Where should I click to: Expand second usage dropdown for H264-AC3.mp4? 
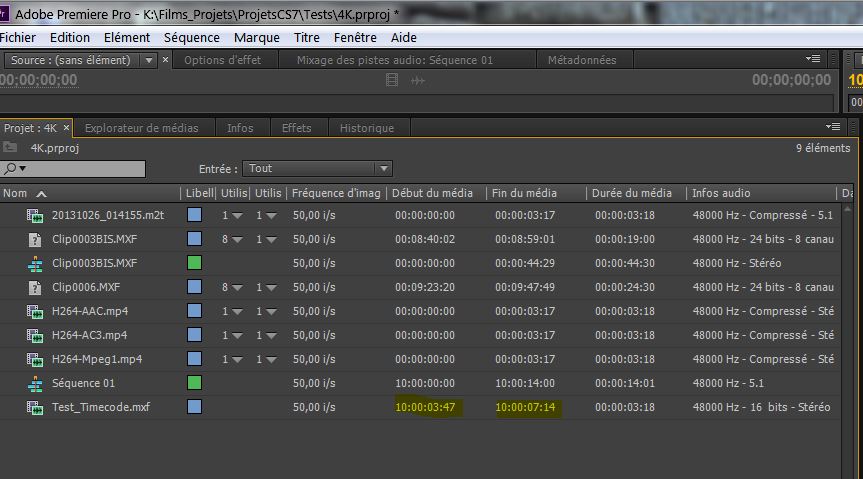pos(271,336)
